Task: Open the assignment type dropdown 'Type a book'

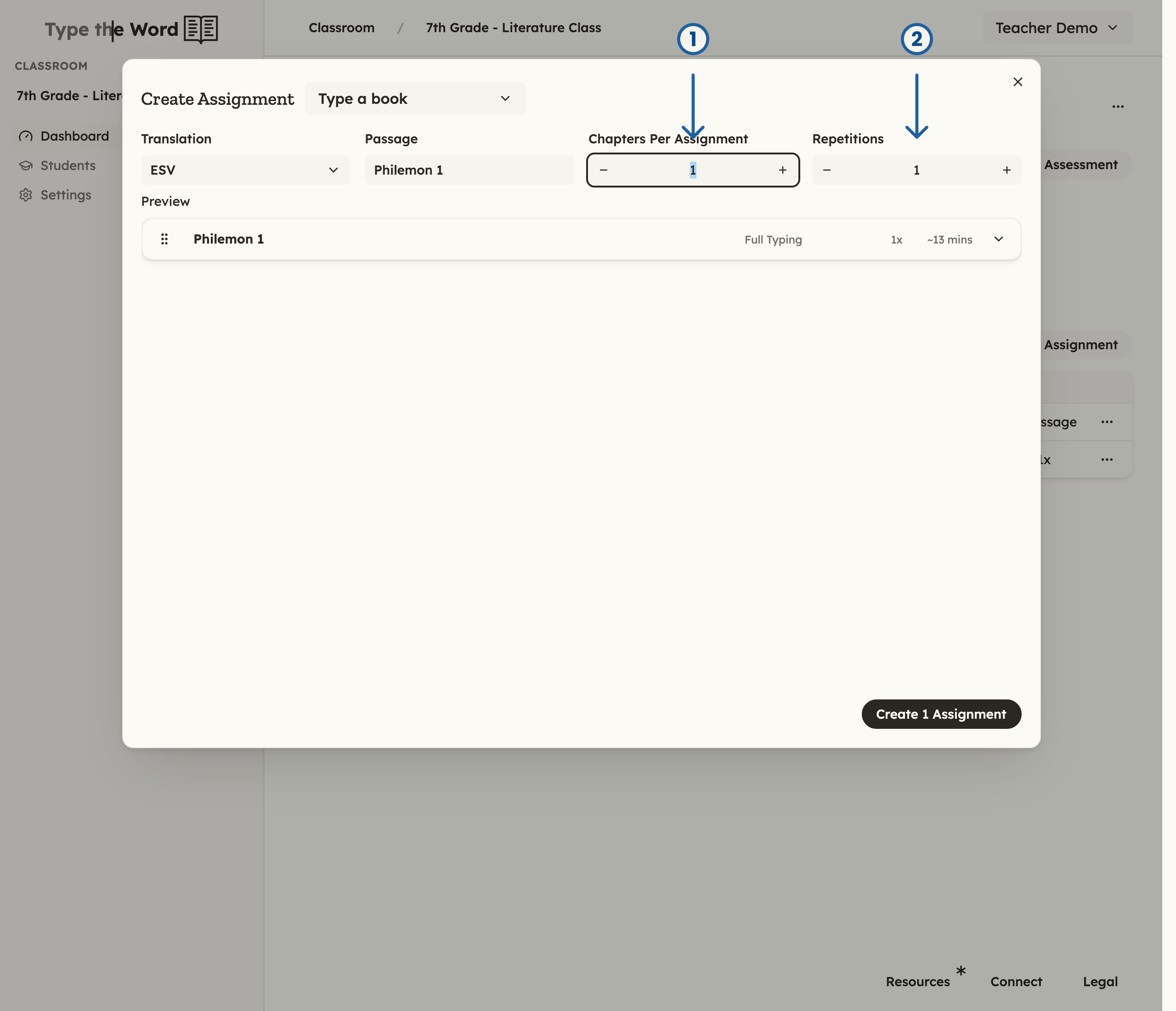Action: pos(415,99)
